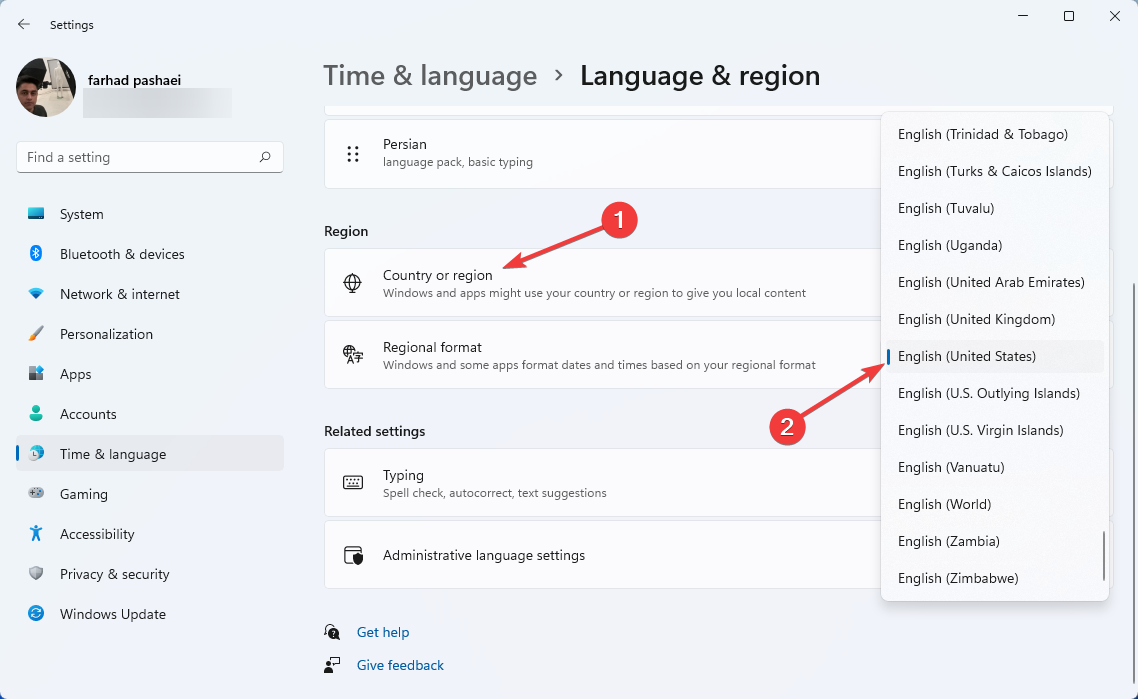This screenshot has width=1138, height=699.
Task: Click the dropdown list's scrollbar thumb
Action: pyautogui.click(x=1104, y=555)
